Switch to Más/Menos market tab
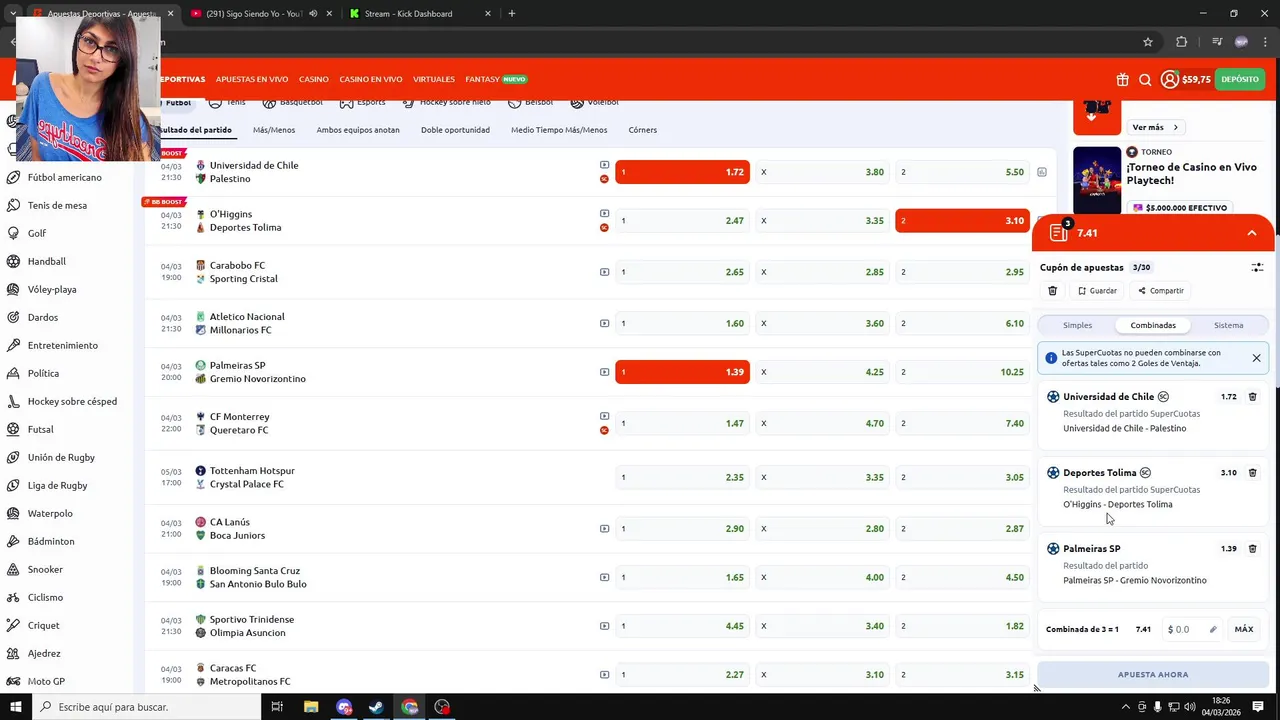This screenshot has height=720, width=1280. coord(274,130)
